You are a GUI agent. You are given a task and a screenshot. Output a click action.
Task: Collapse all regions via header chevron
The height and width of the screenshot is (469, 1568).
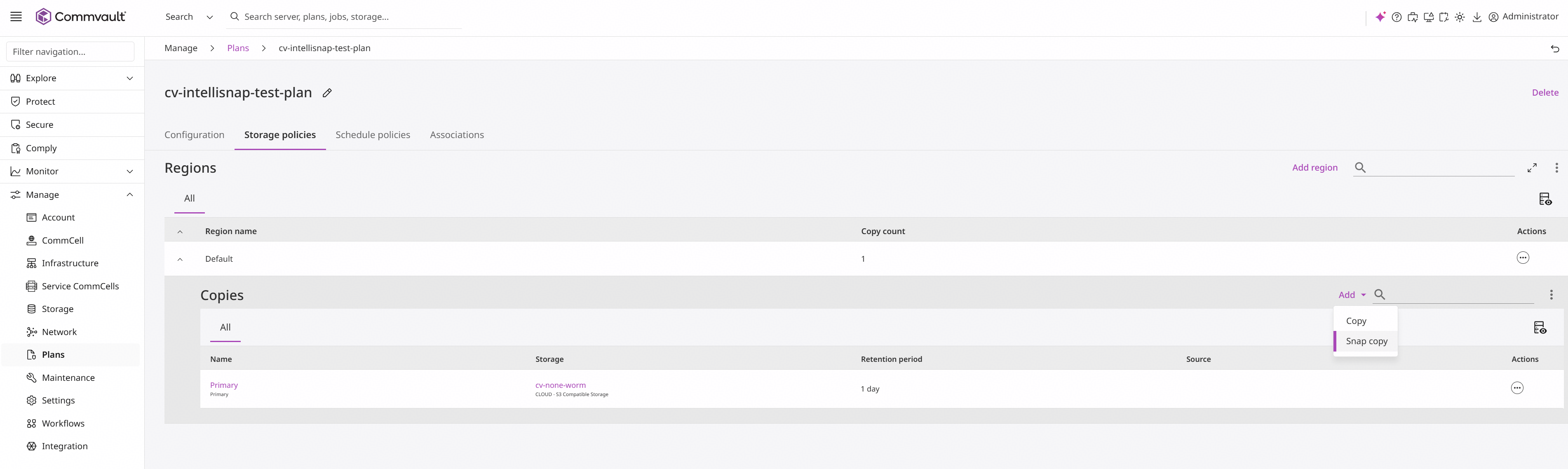point(180,232)
